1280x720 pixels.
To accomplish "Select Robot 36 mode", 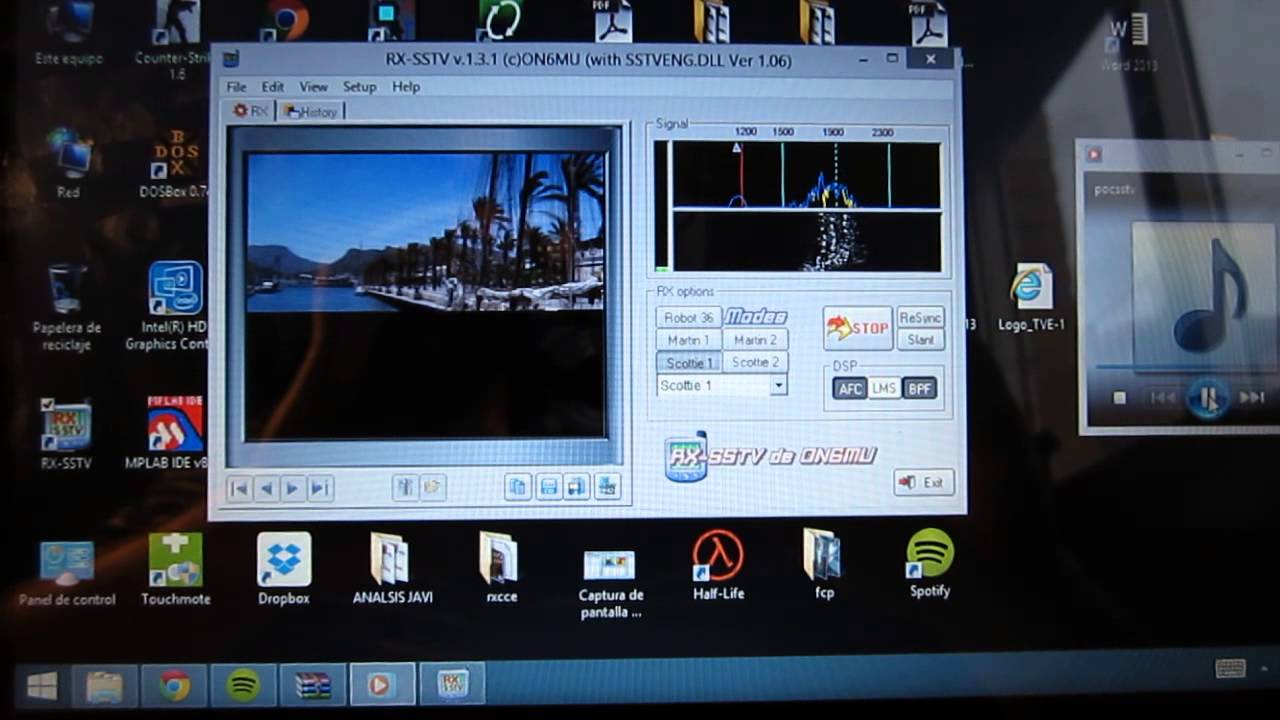I will tap(689, 318).
